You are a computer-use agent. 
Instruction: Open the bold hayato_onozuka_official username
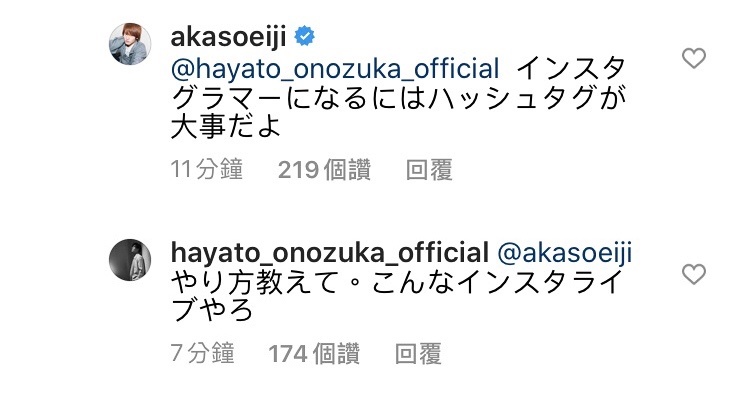330,253
